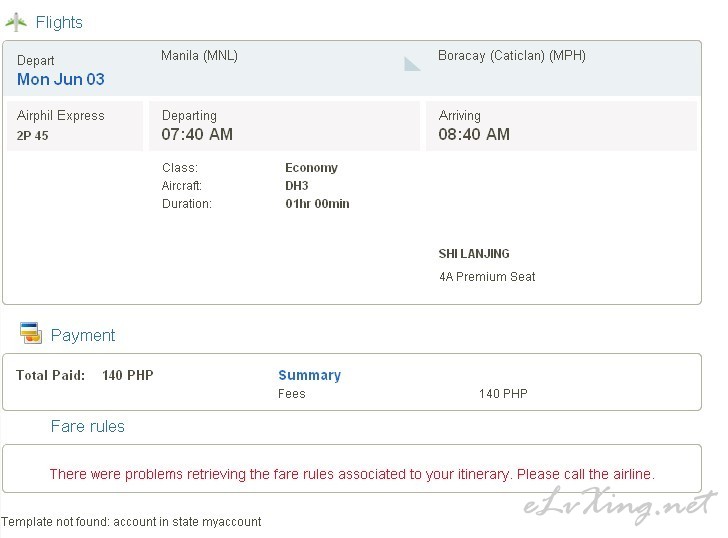Click the credit card Payment icon
The height and width of the screenshot is (538, 728).
coord(31,332)
